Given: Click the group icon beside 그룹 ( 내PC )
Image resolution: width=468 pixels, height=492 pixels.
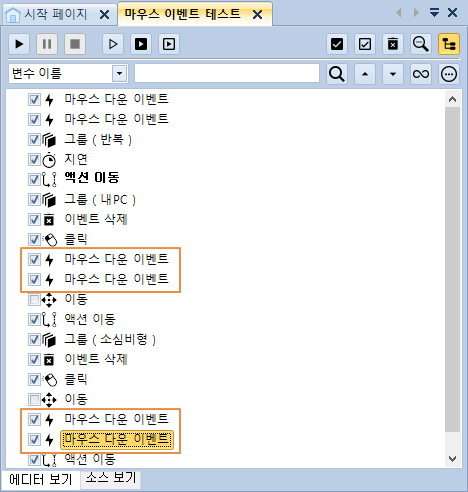Looking at the screenshot, I should pyautogui.click(x=49, y=200).
